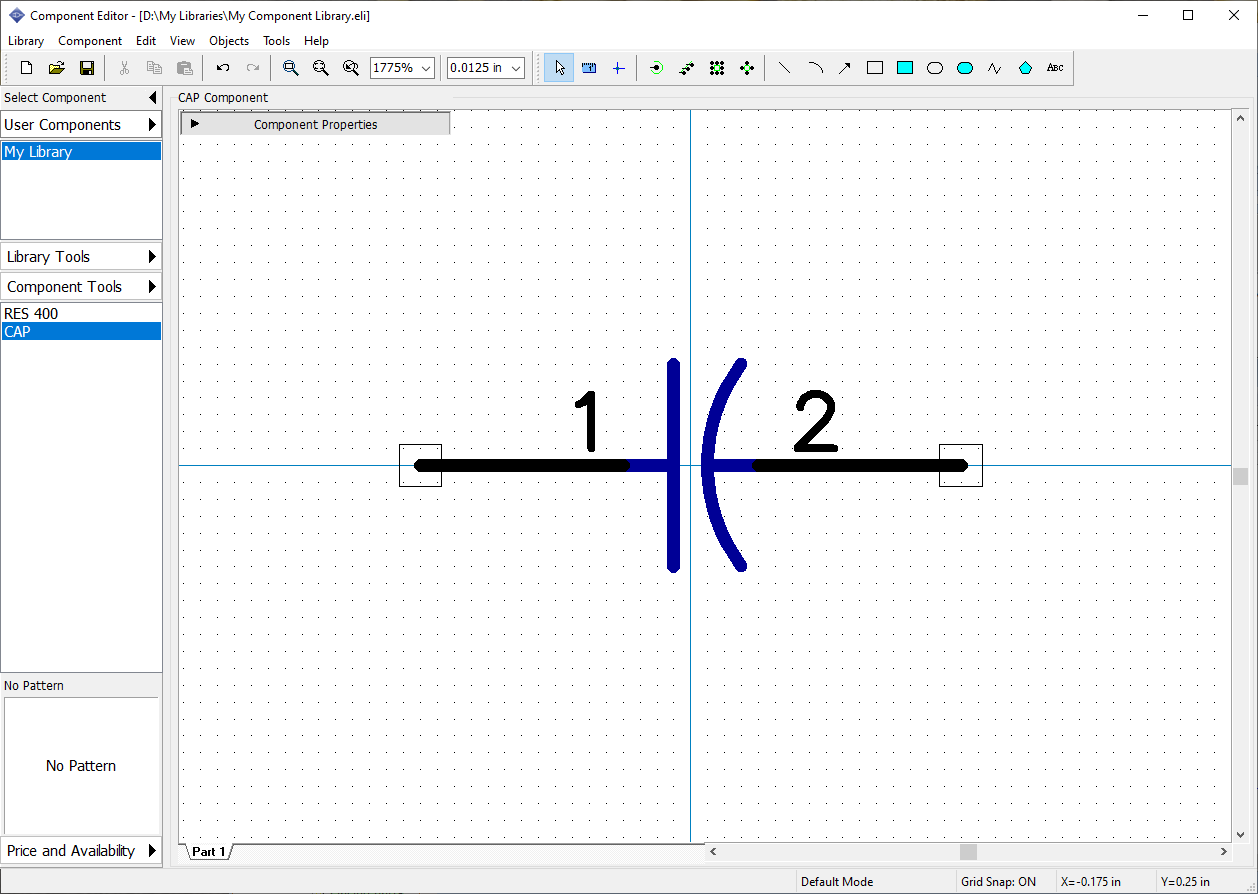Click the scroll right arrow at bottom

[x=1223, y=851]
